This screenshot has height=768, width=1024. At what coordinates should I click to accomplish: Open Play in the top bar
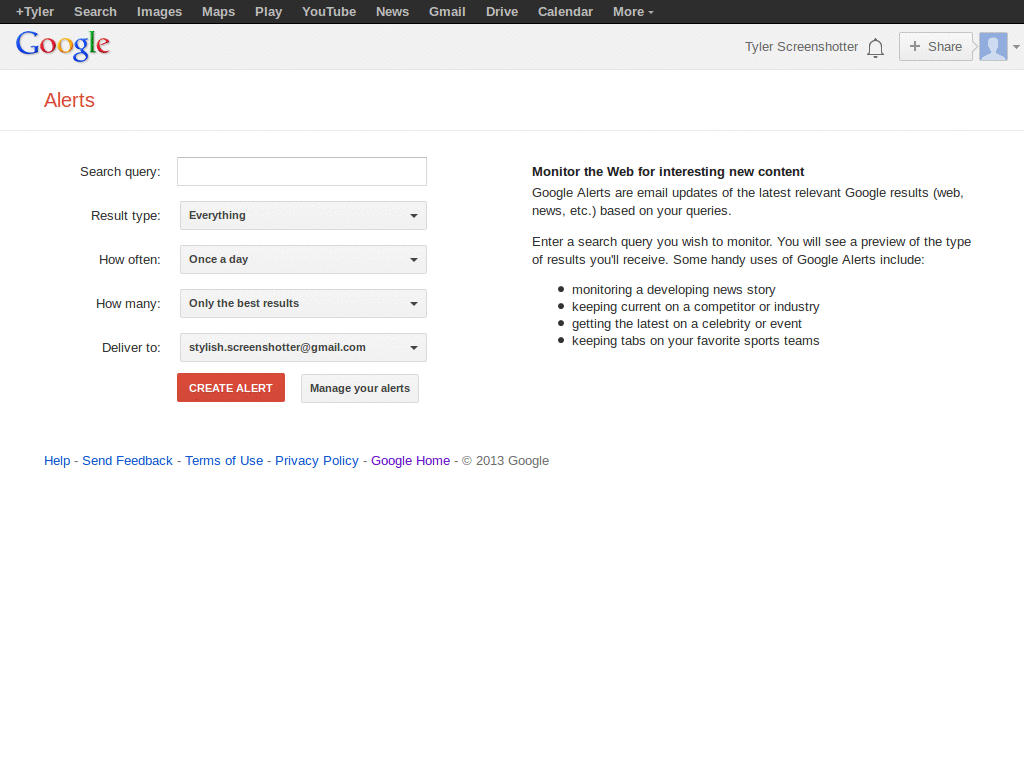[268, 12]
